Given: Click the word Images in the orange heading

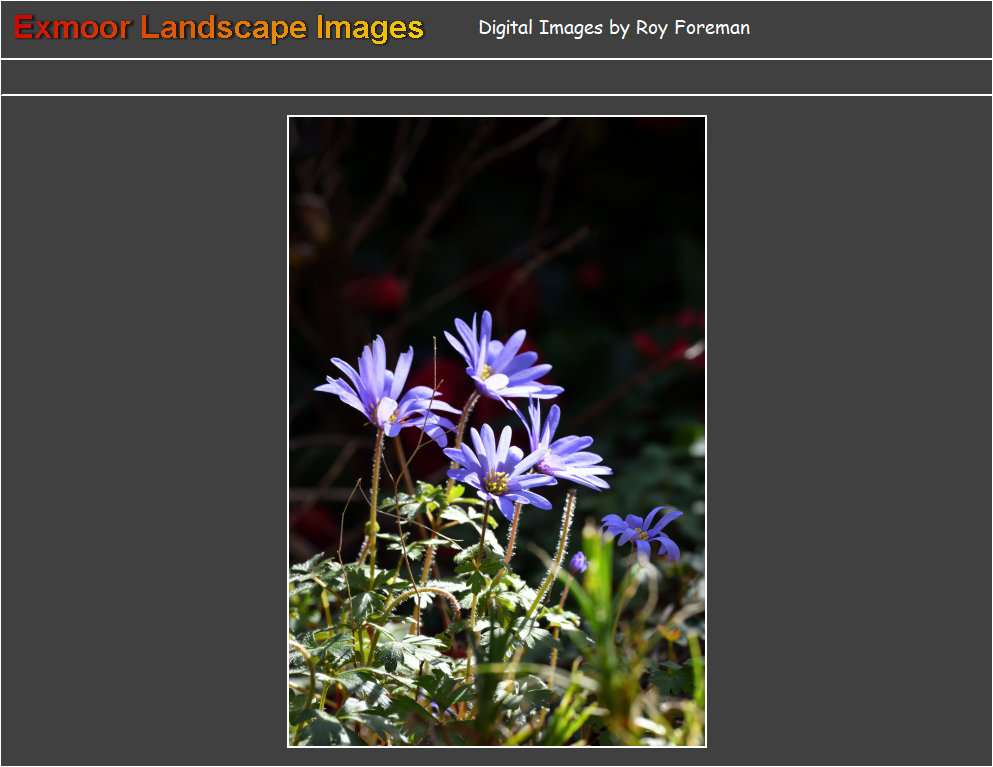Looking at the screenshot, I should pos(369,28).
